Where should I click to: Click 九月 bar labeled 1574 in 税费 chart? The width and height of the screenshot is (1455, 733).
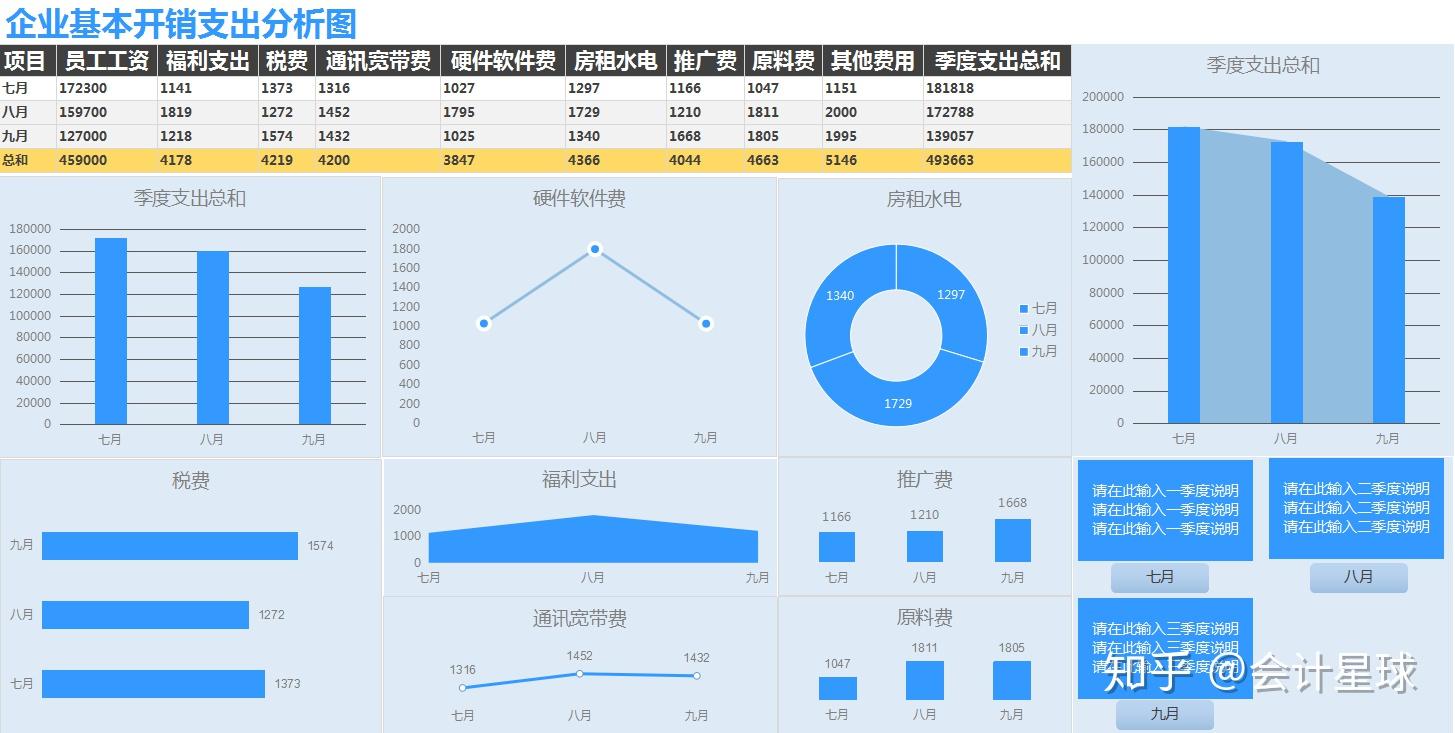[170, 546]
